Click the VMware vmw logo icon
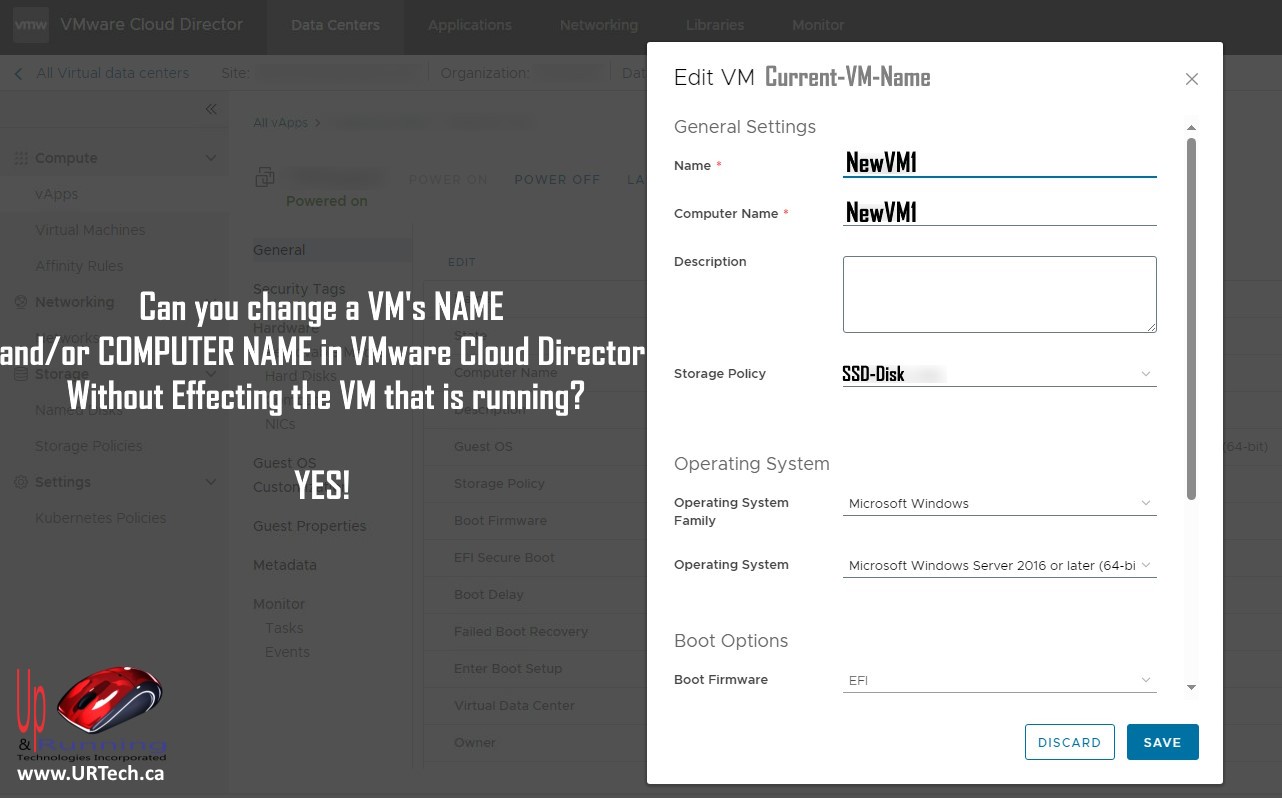The height and width of the screenshot is (798, 1282). 30,25
